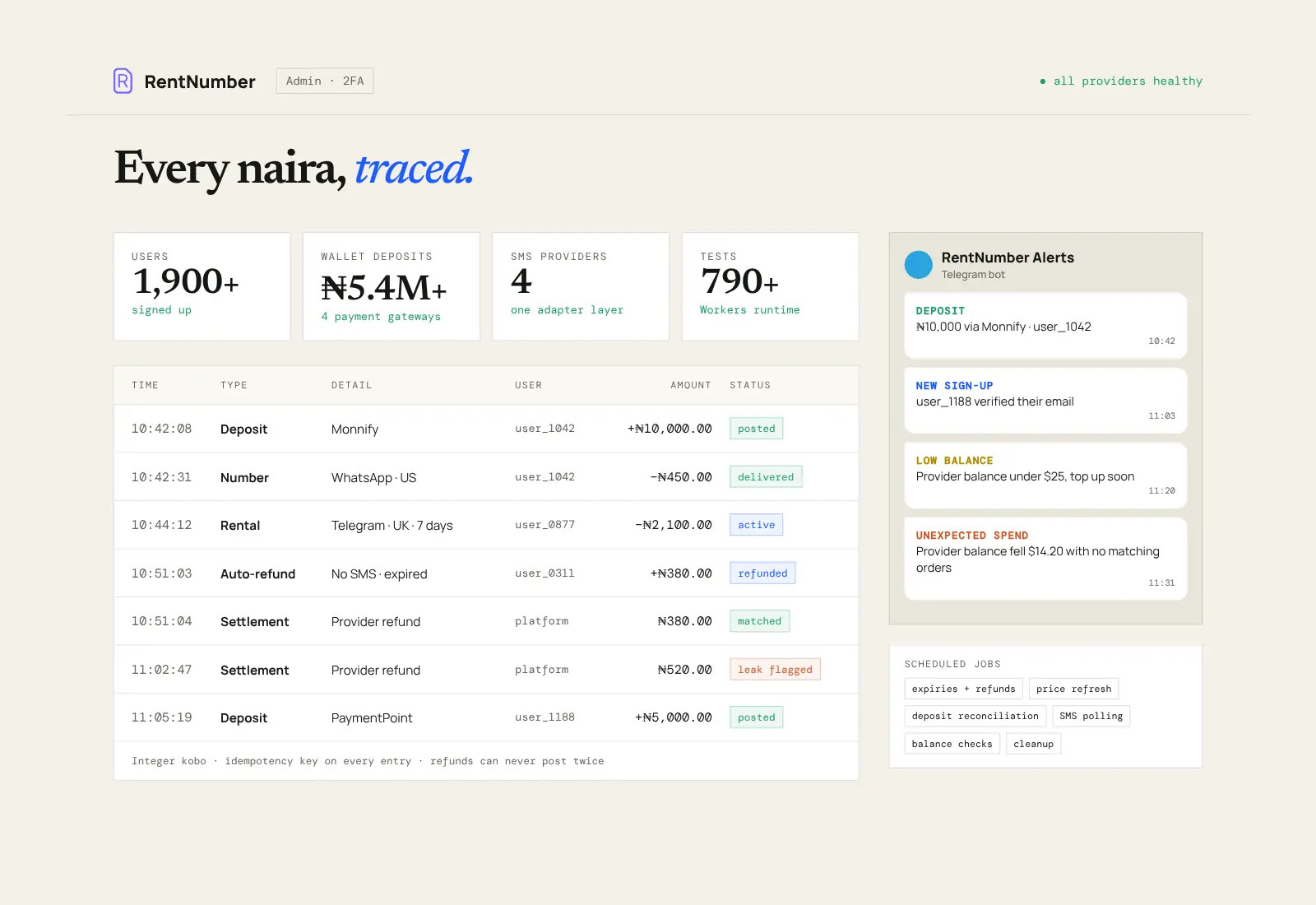Click the 'refunded' status badge
1316x905 pixels.
762,573
